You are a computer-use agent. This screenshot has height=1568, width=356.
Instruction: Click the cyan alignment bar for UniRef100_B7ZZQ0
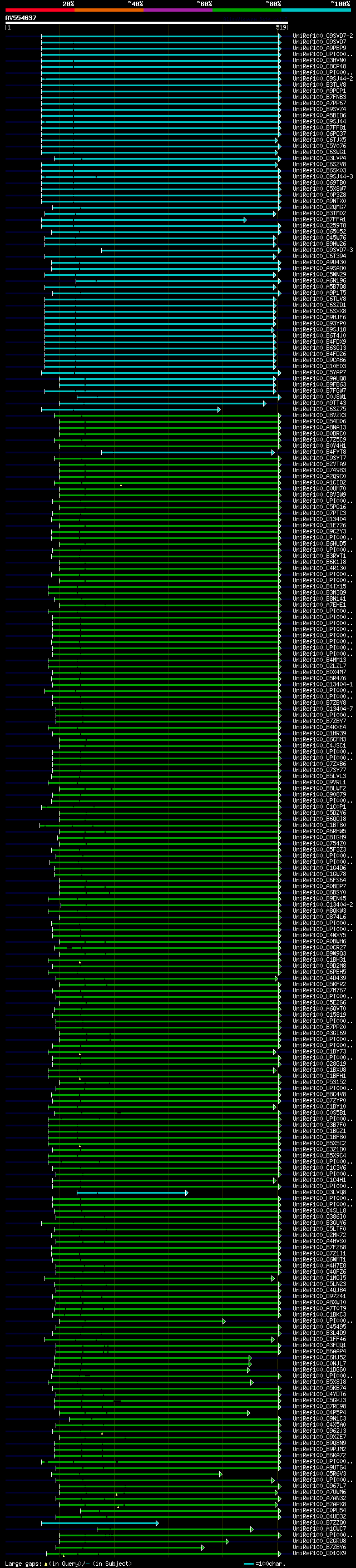click(x=100, y=1524)
